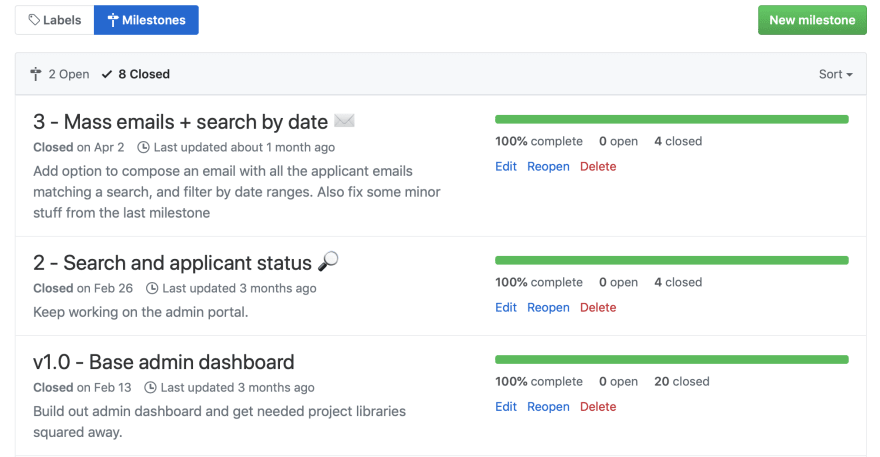This screenshot has width=880, height=457.
Task: Reopen the Mass emails milestone
Action: point(548,166)
